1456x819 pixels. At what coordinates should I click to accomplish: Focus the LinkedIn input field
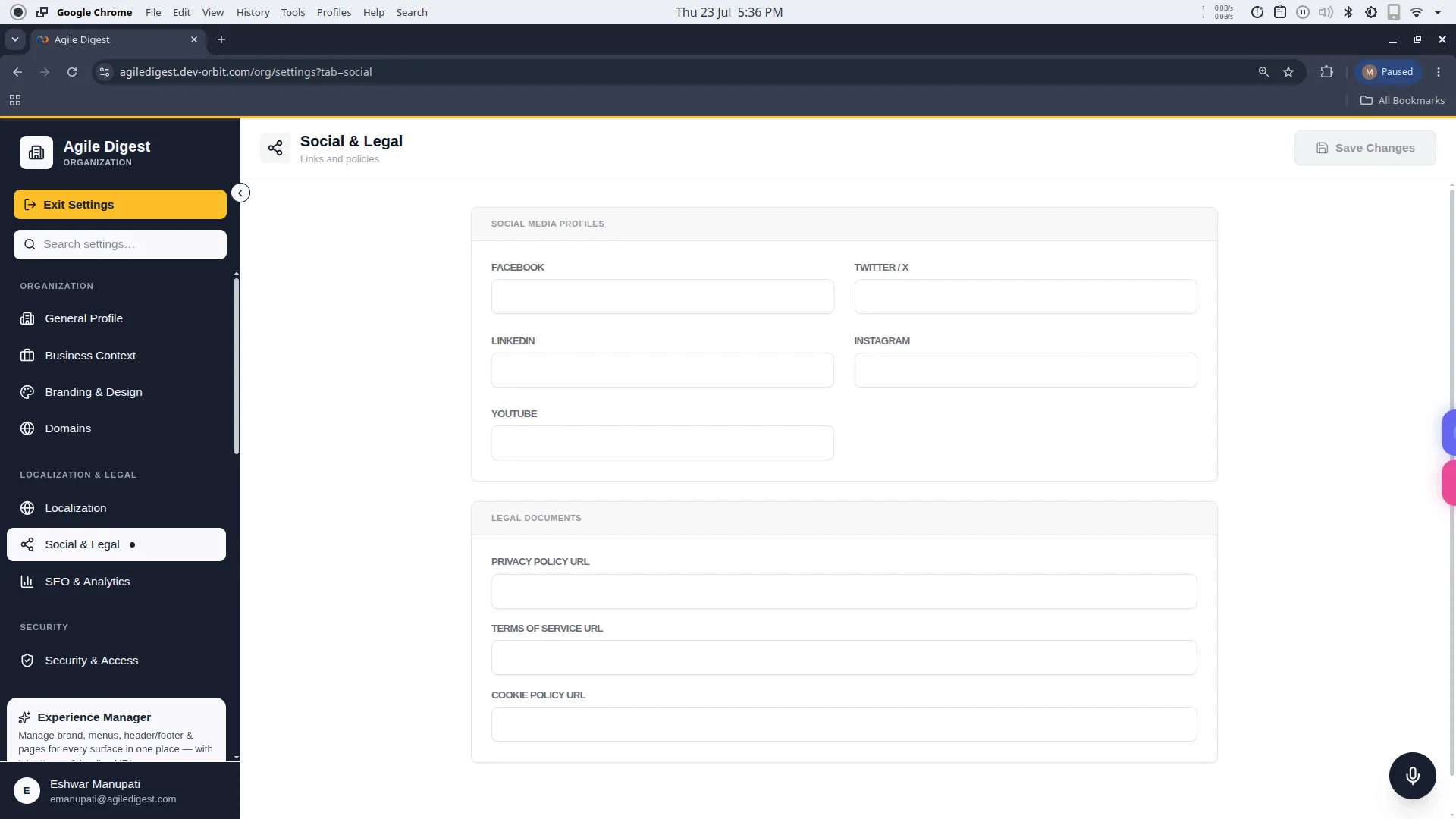[662, 370]
